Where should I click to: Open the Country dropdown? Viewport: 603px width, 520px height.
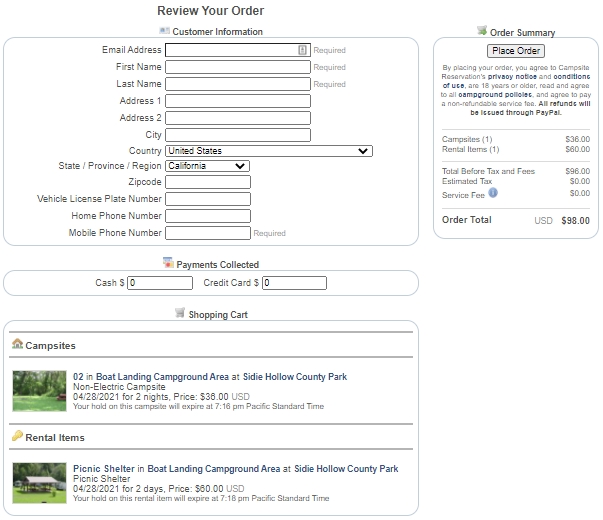269,151
